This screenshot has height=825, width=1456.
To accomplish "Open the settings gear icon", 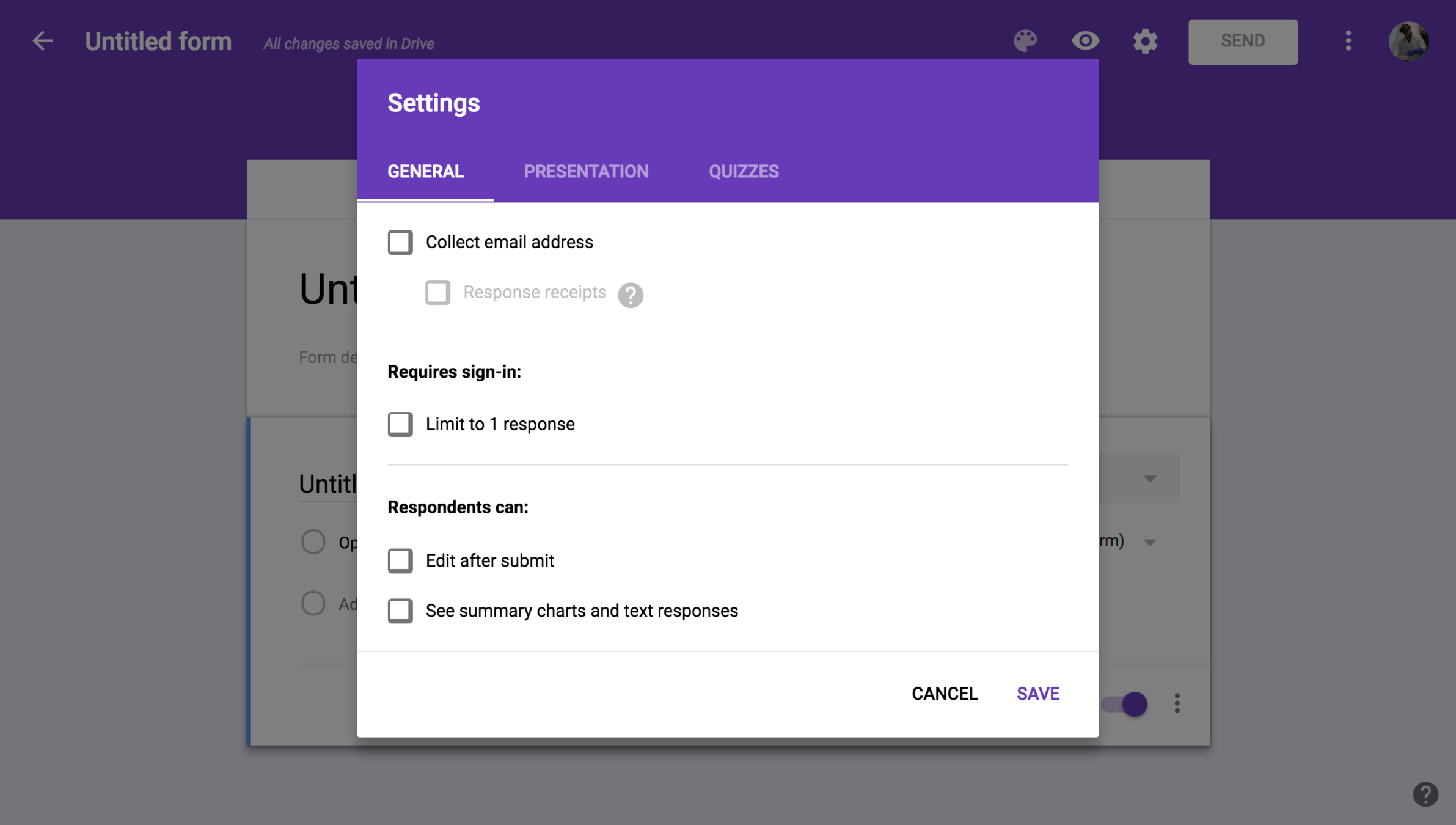I will [x=1145, y=42].
